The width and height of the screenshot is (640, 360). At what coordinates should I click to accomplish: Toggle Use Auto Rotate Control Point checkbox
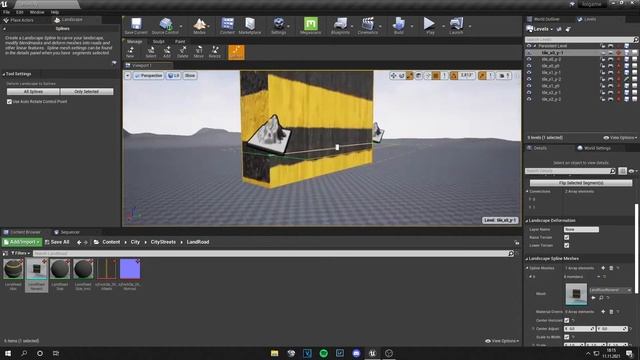[x=9, y=102]
